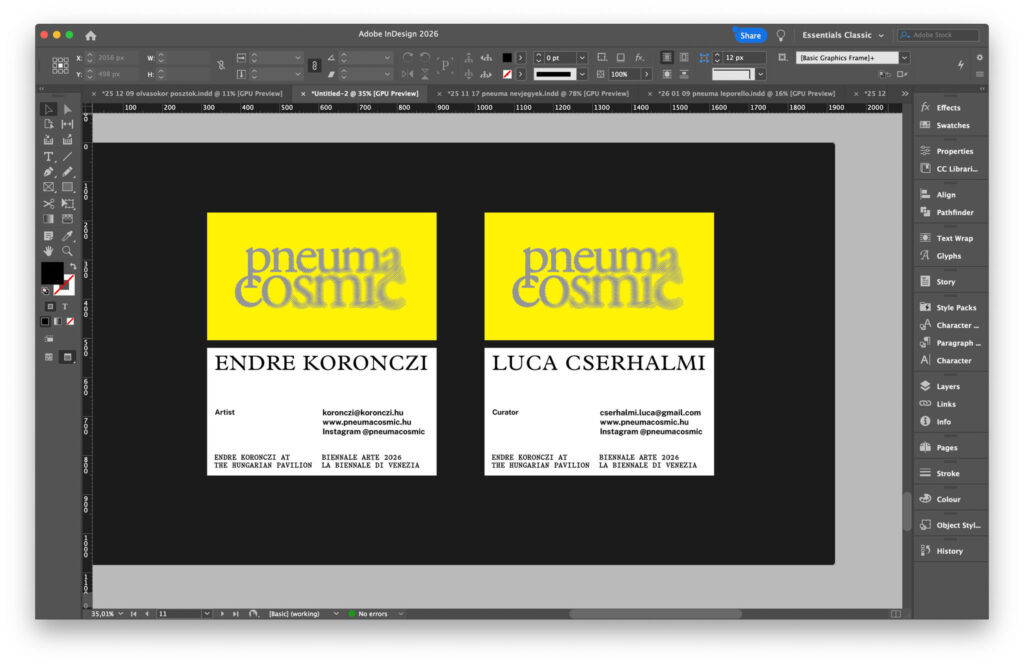The width and height of the screenshot is (1024, 666).
Task: Switch to pneuma leporello.indd tab
Action: click(745, 93)
